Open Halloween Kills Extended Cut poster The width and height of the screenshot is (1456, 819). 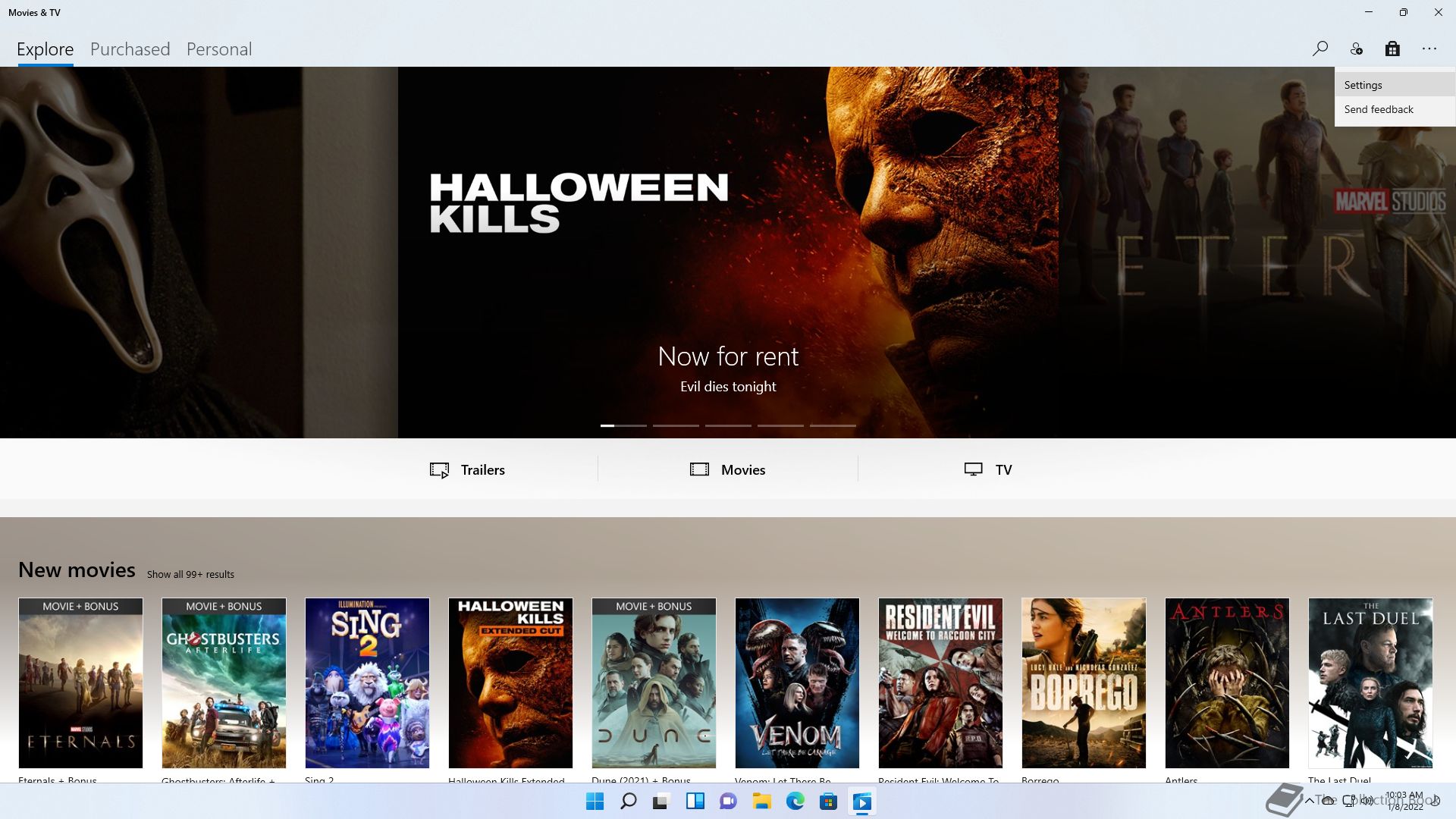tap(510, 682)
